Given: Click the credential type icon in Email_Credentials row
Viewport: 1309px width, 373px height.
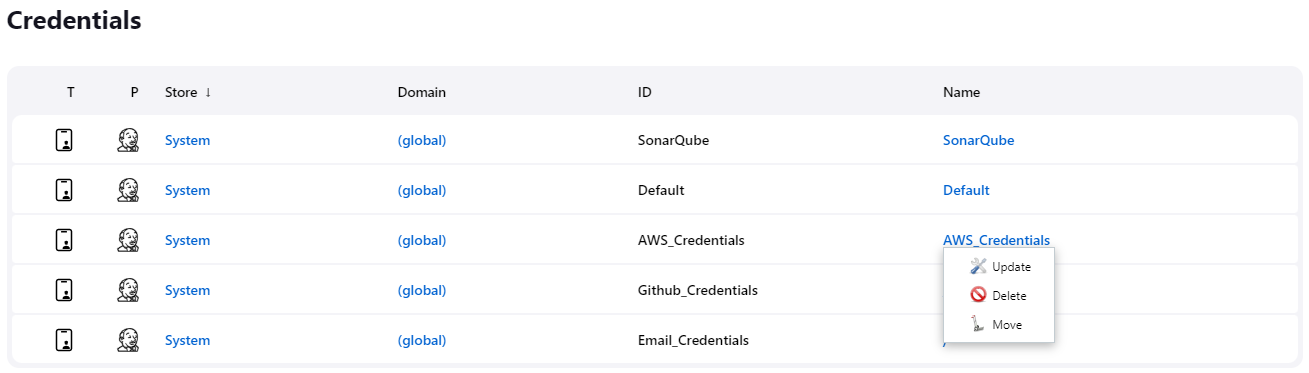Looking at the screenshot, I should (64, 340).
